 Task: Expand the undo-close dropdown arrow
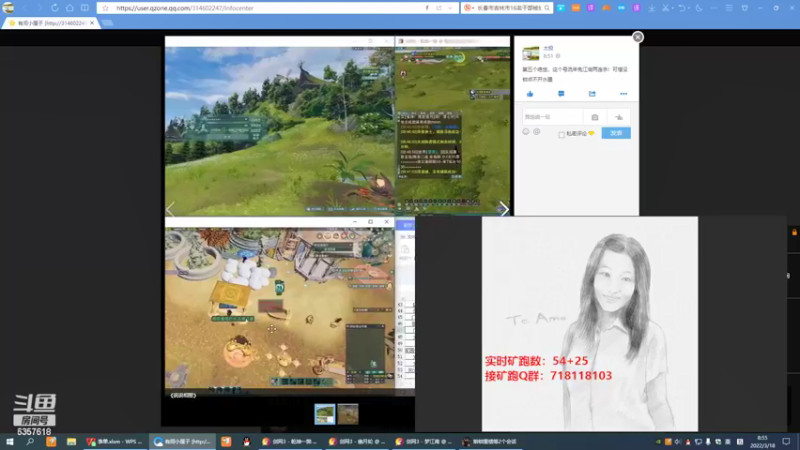tap(689, 8)
